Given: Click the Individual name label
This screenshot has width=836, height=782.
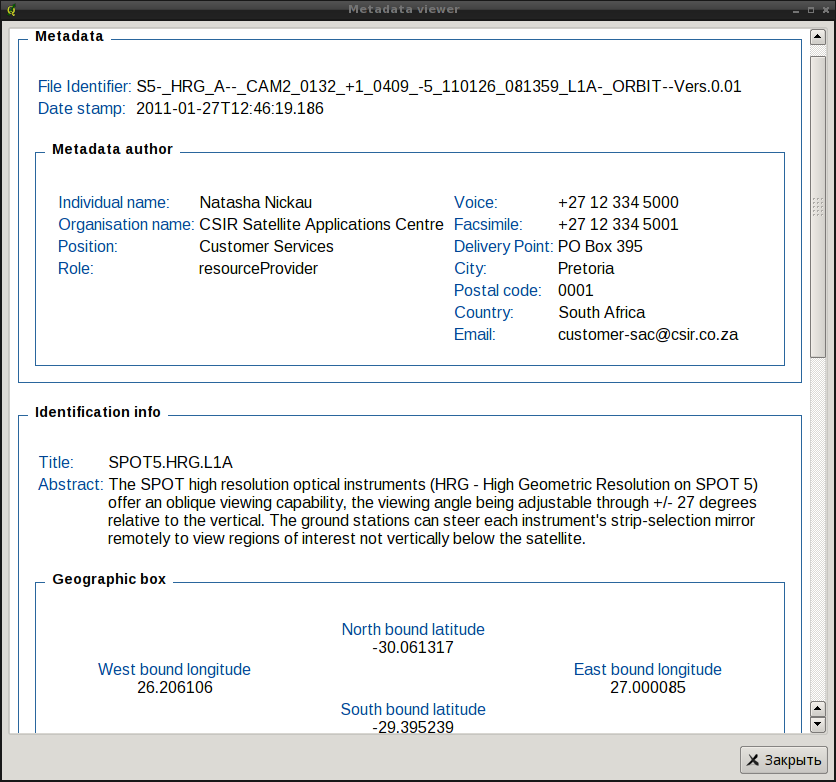Looking at the screenshot, I should [114, 203].
